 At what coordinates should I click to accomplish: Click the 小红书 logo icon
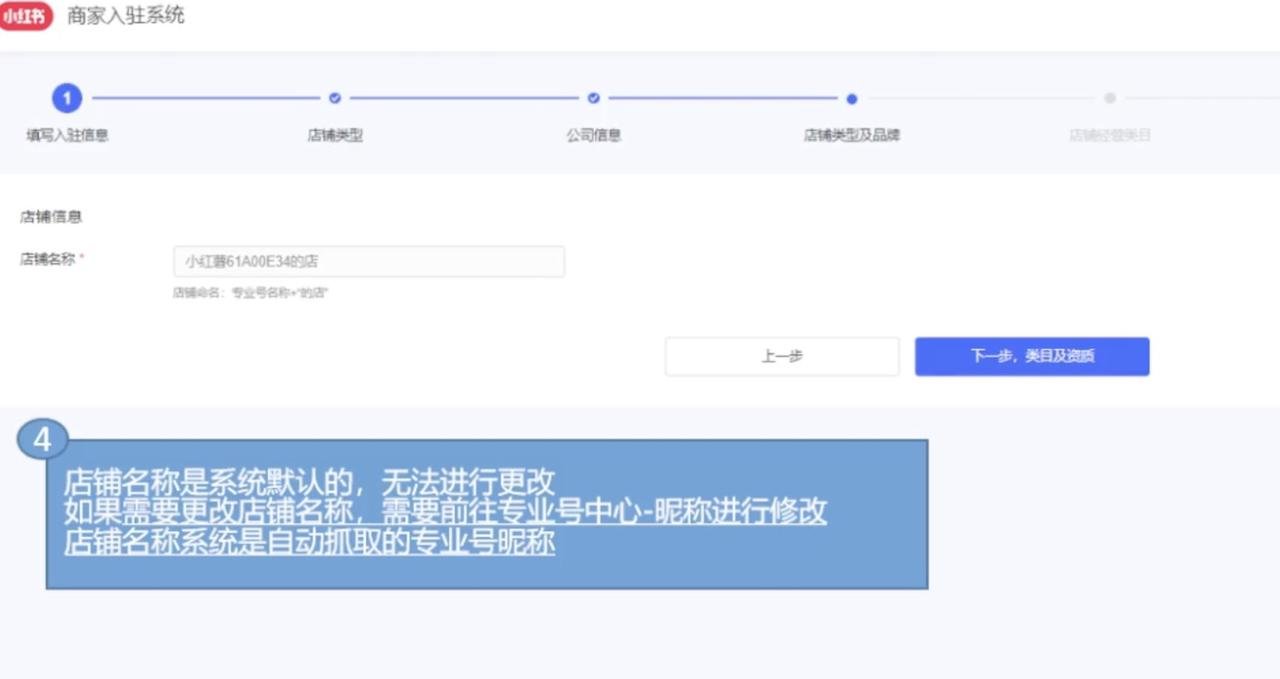[25, 16]
